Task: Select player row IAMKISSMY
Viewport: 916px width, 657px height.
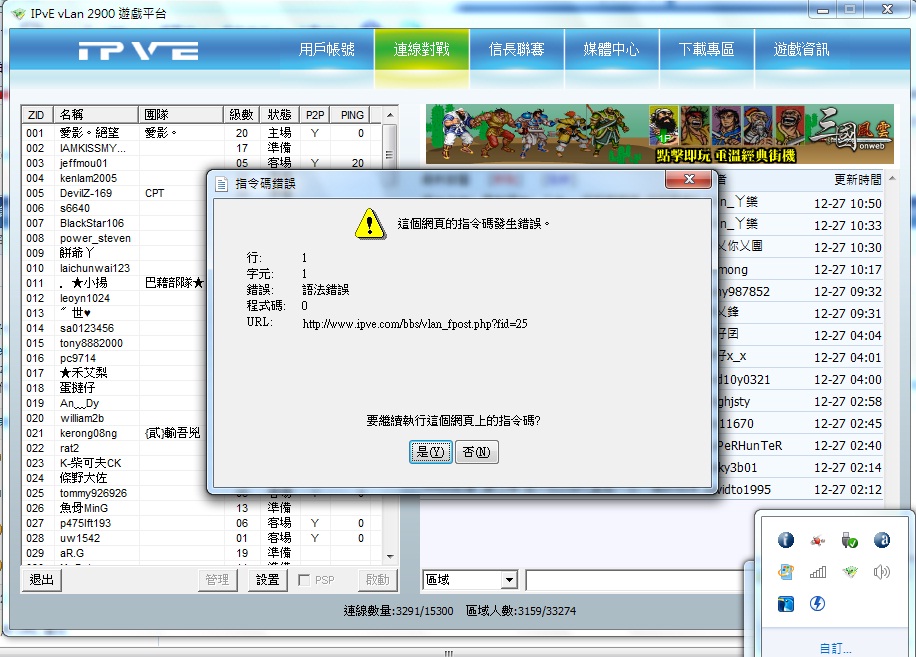Action: (202, 148)
